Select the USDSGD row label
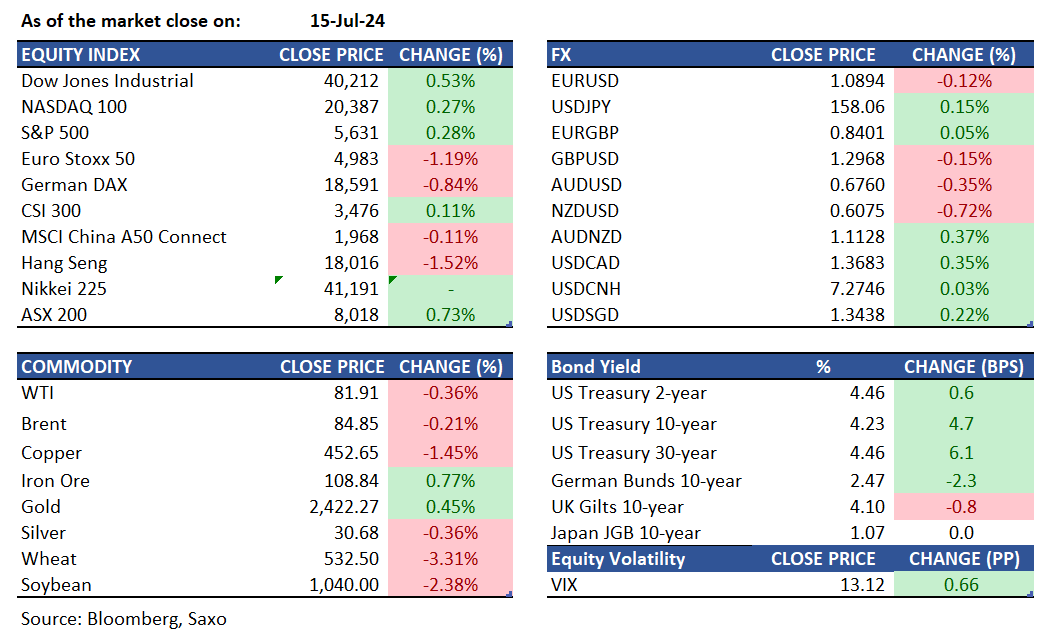Screen dimensions: 1041x635 coord(585,315)
